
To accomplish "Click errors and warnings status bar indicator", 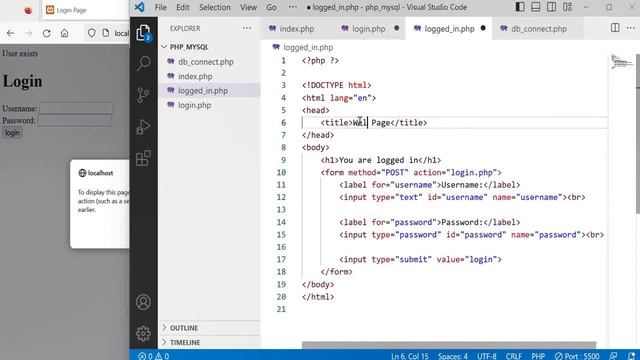I will click(x=153, y=356).
